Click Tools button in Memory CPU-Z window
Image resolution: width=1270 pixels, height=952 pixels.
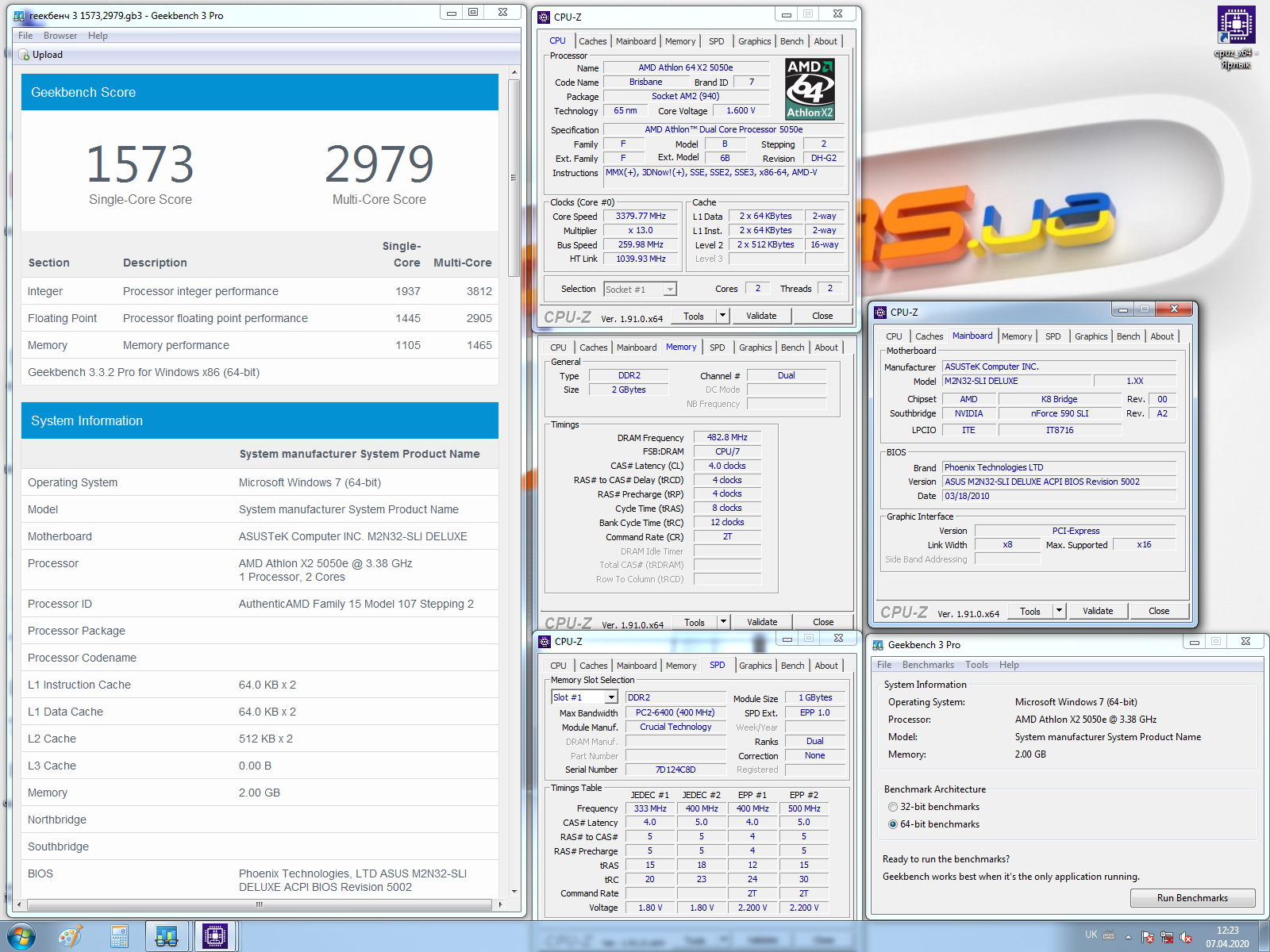(695, 622)
